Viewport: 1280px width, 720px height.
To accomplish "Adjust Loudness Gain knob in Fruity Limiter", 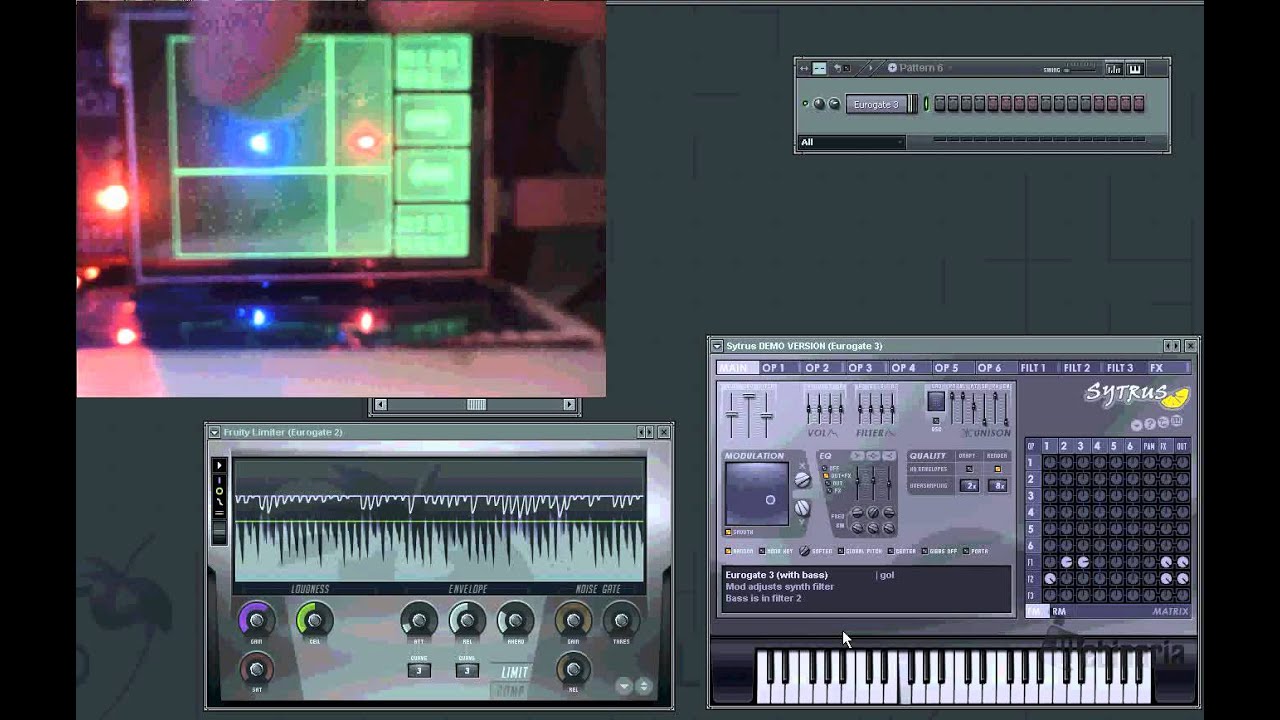I will [x=256, y=620].
